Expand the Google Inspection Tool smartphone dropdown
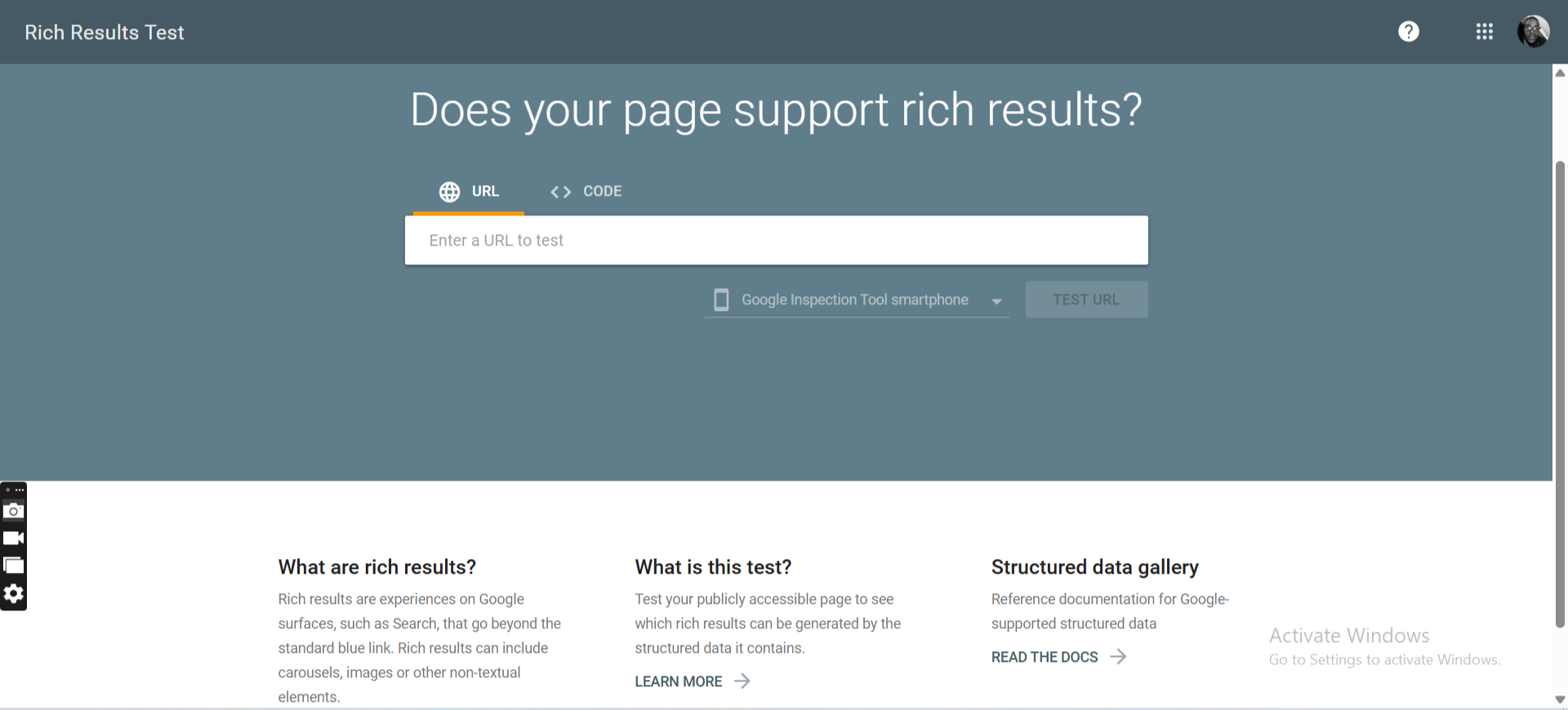The image size is (1568, 710). pos(996,300)
